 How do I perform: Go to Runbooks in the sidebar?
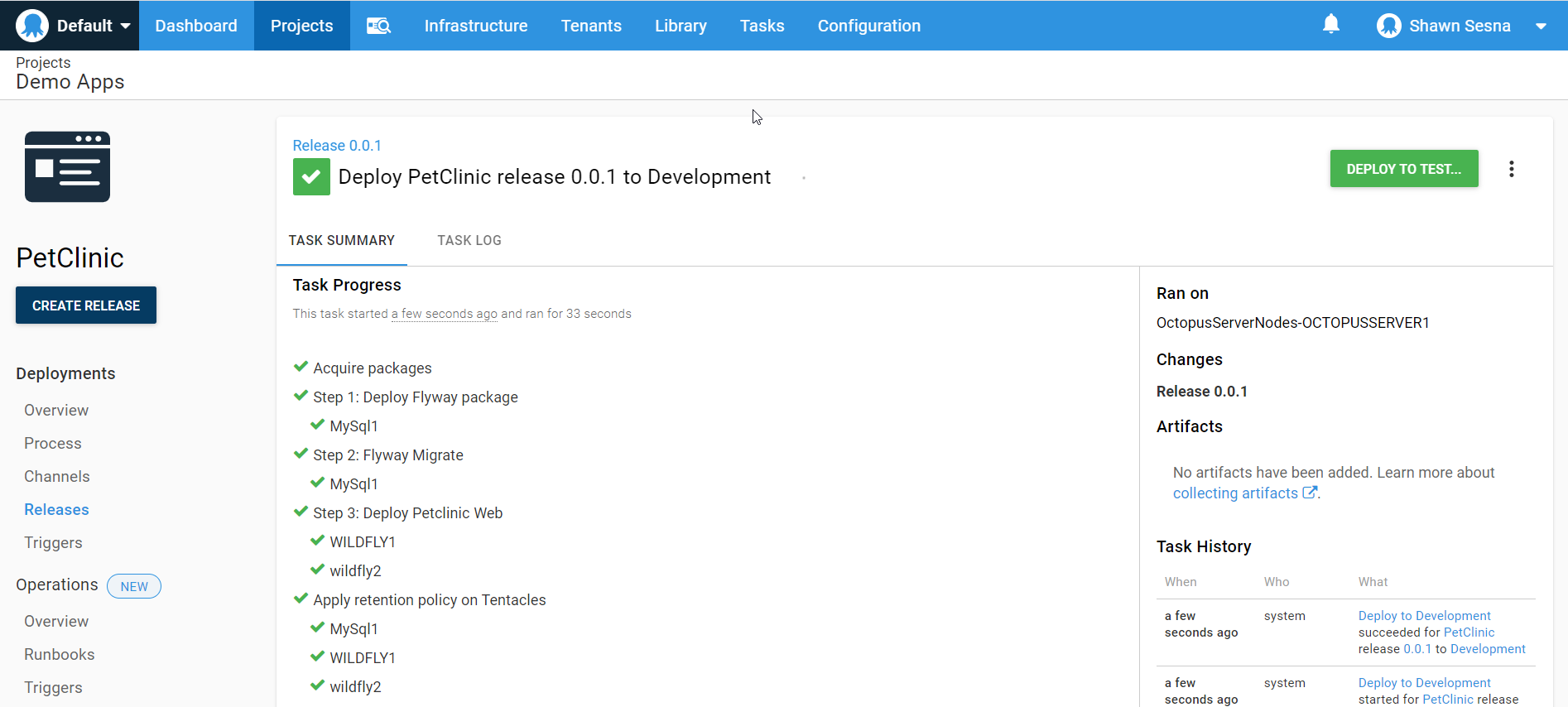tap(59, 654)
